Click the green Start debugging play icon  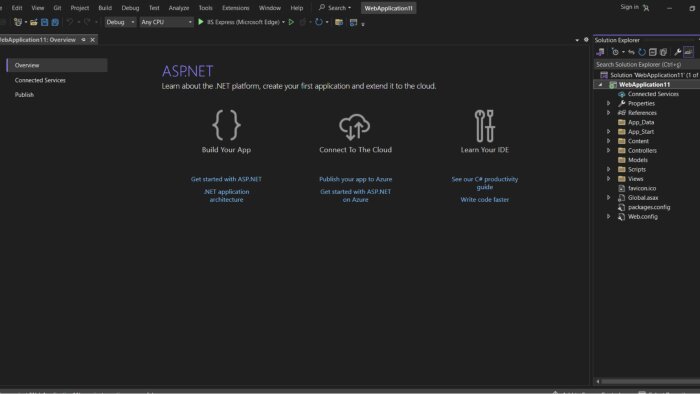(201, 22)
